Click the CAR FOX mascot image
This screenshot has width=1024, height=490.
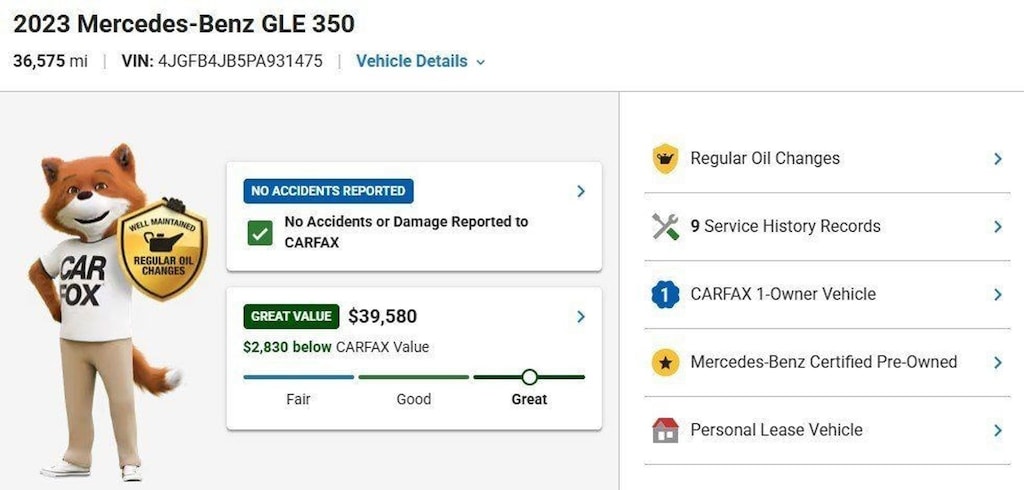point(104,312)
